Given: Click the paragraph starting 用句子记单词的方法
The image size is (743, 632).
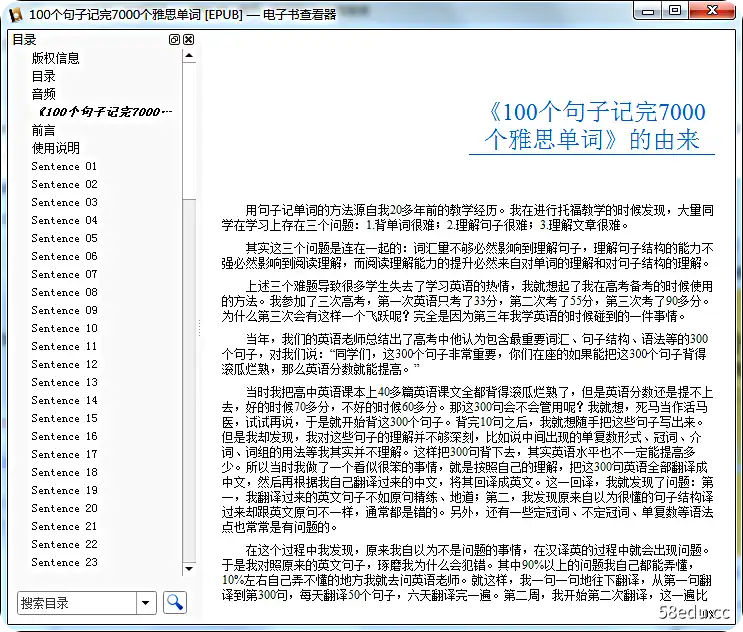Looking at the screenshot, I should [x=468, y=217].
